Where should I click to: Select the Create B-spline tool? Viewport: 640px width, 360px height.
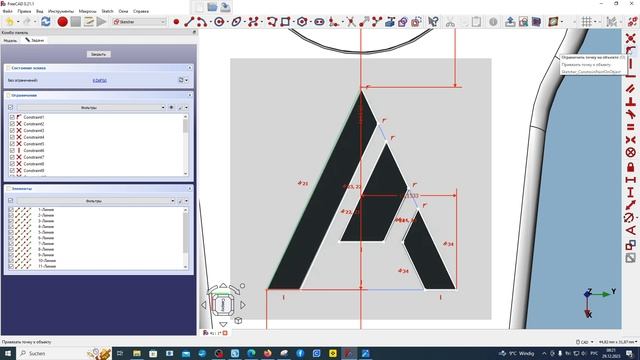tap(253, 22)
